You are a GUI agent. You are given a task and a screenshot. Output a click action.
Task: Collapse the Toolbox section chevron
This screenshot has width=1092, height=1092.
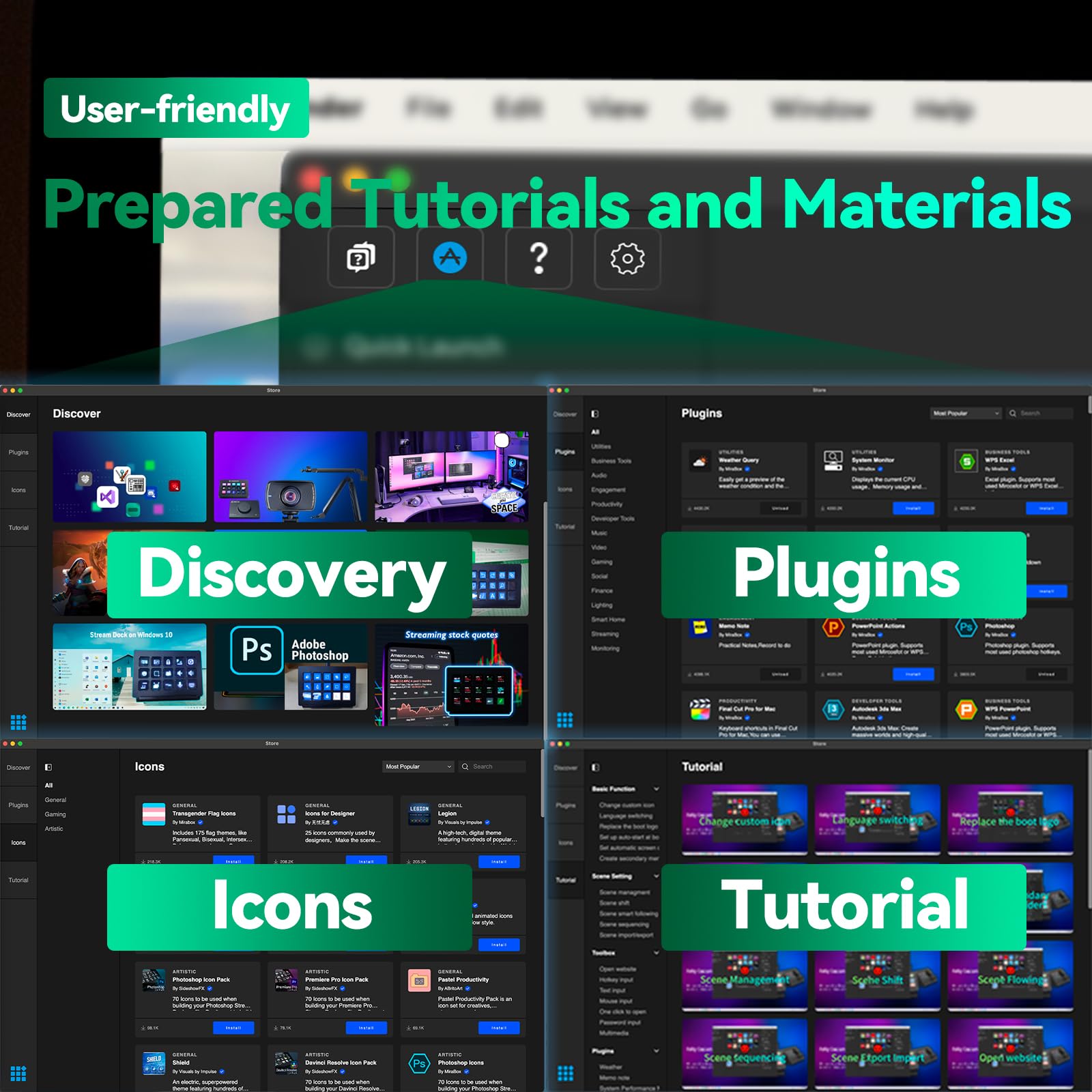pyautogui.click(x=657, y=953)
